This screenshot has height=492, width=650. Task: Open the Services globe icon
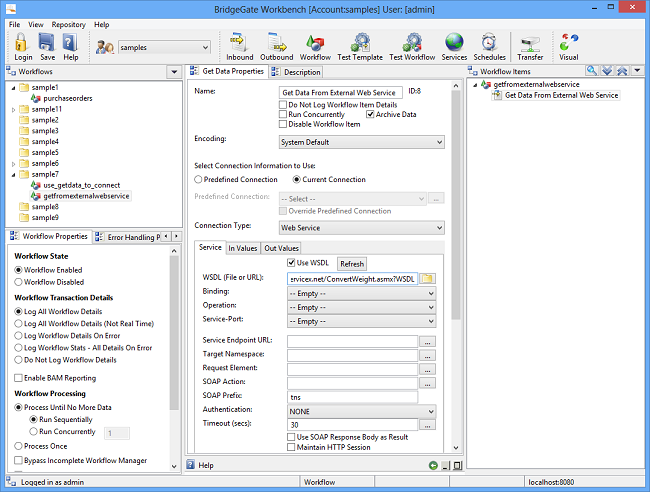click(x=454, y=46)
